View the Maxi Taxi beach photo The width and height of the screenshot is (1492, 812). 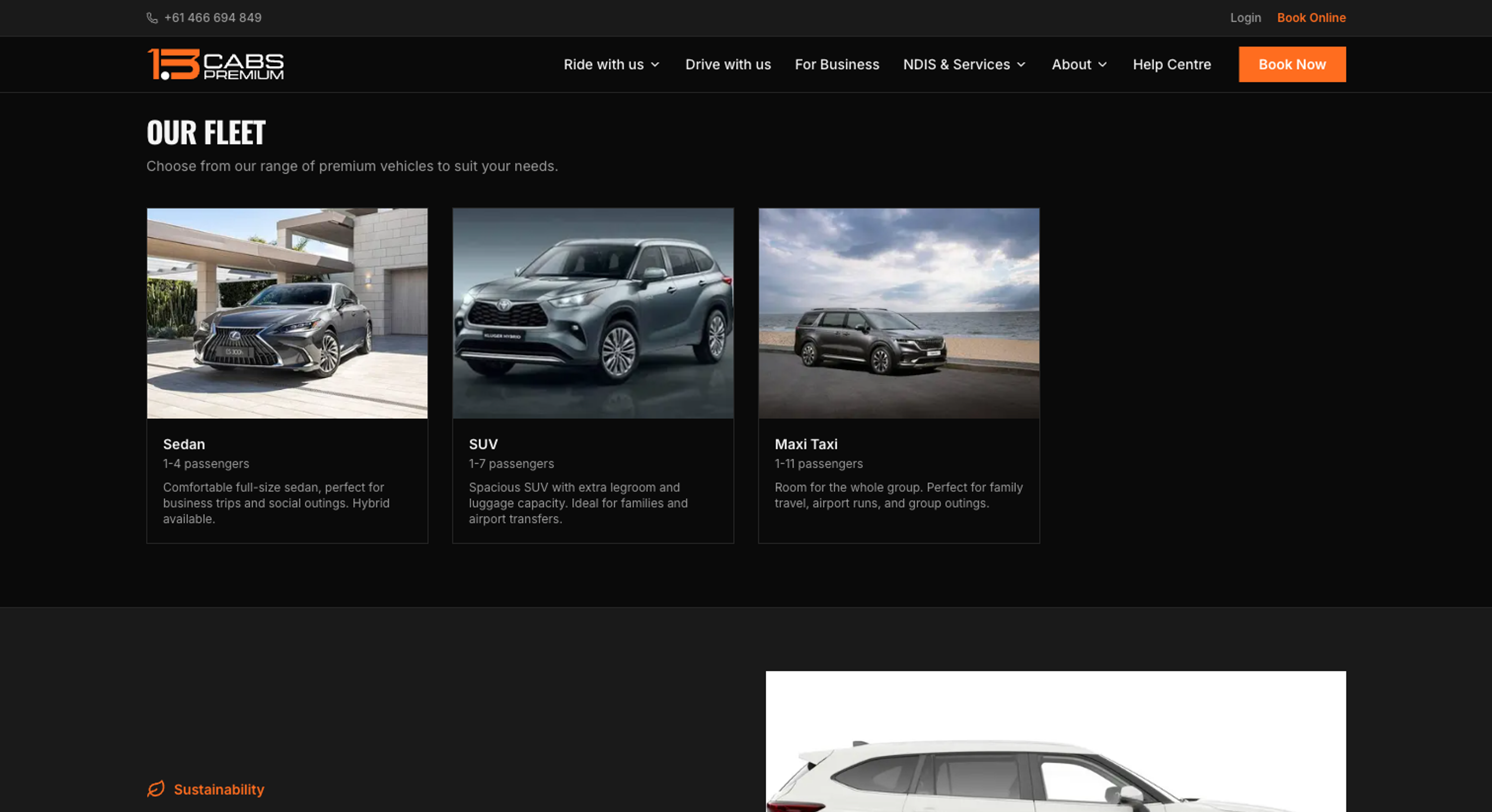(x=899, y=313)
